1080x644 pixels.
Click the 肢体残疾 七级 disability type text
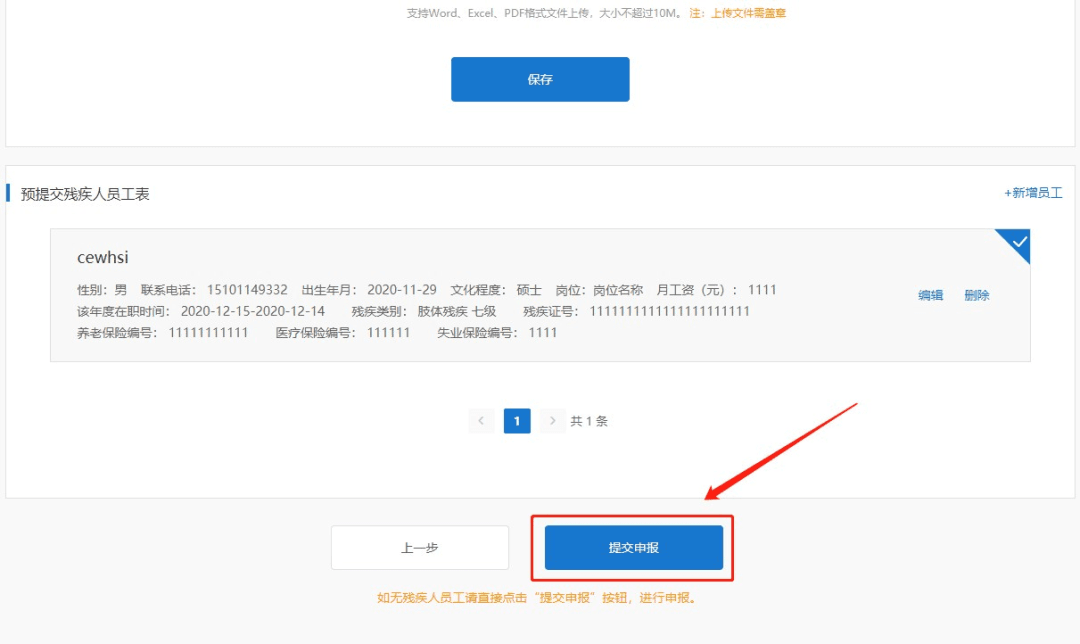pos(456,311)
